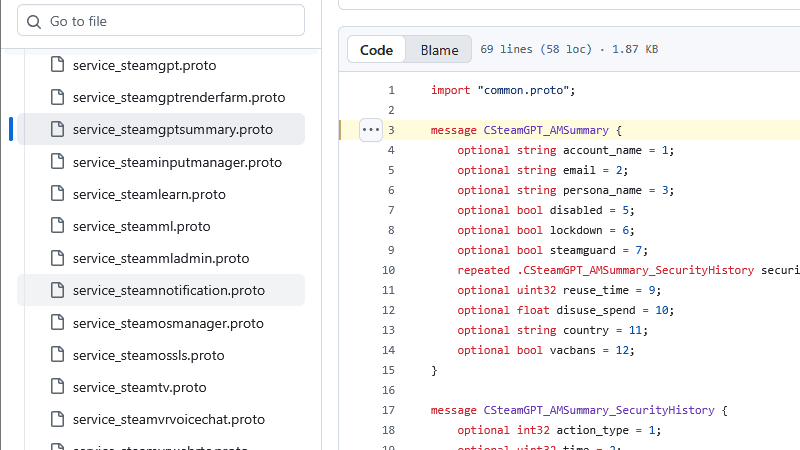Select line number 17 in code
The image size is (800, 450).
pyautogui.click(x=390, y=410)
